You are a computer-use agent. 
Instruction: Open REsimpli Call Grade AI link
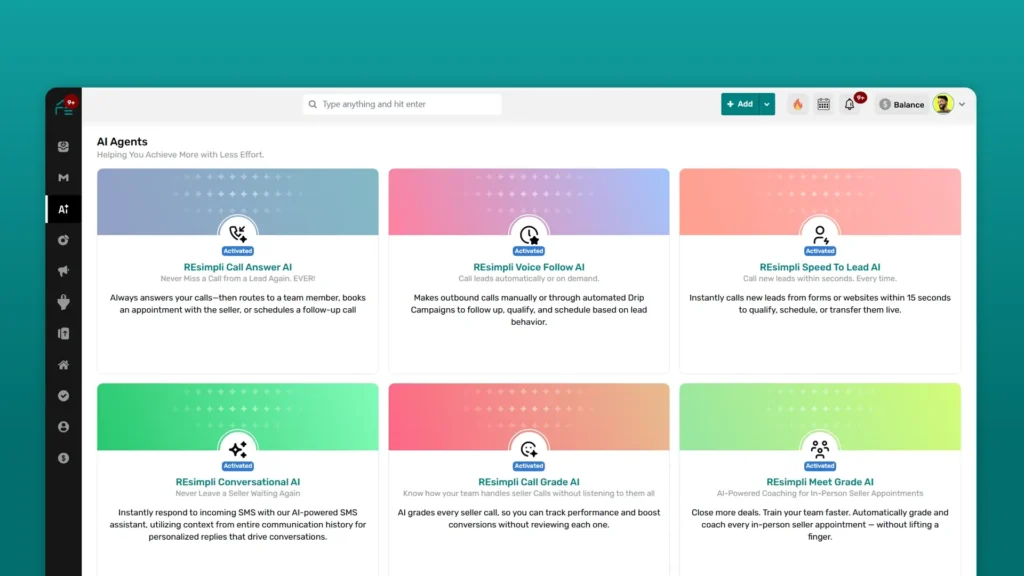[529, 482]
